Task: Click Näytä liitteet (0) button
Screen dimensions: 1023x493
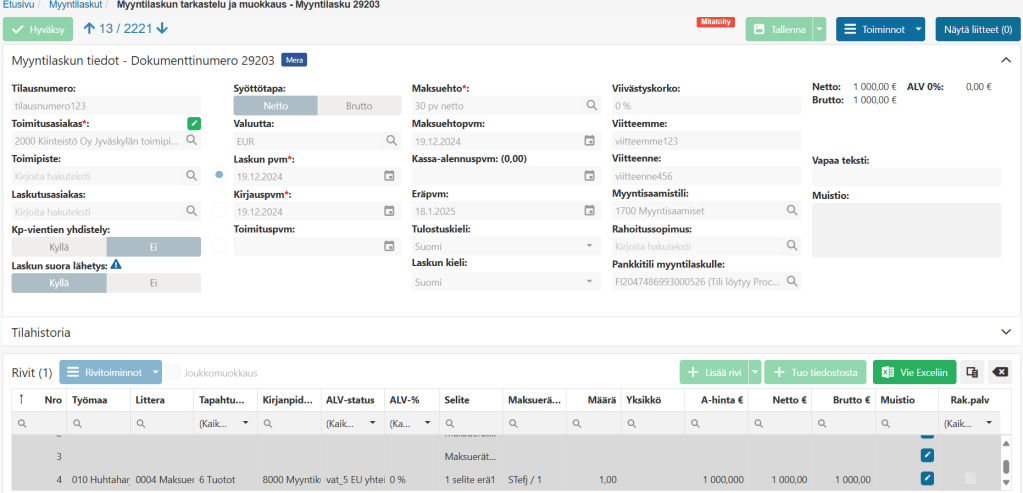Action: pos(977,29)
